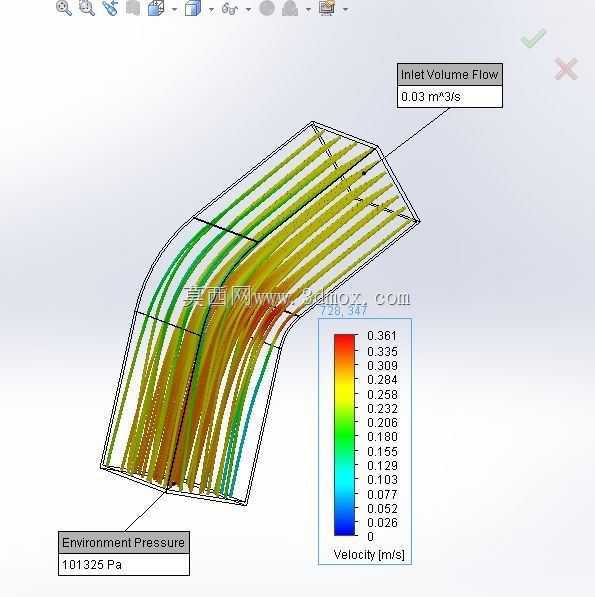Open the View Orientation cube icon
The height and width of the screenshot is (597, 595).
pyautogui.click(x=156, y=8)
